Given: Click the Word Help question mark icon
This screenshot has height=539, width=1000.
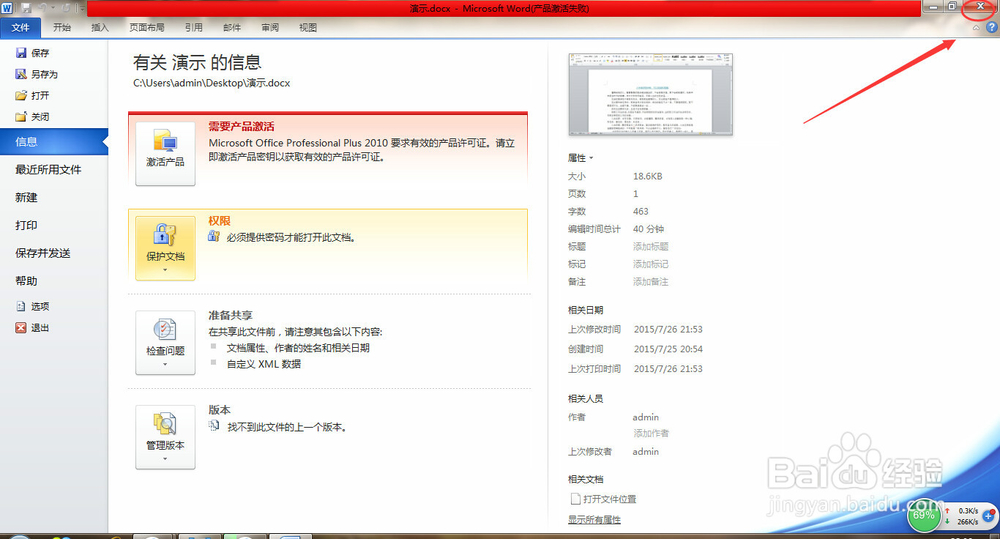Looking at the screenshot, I should point(992,27).
